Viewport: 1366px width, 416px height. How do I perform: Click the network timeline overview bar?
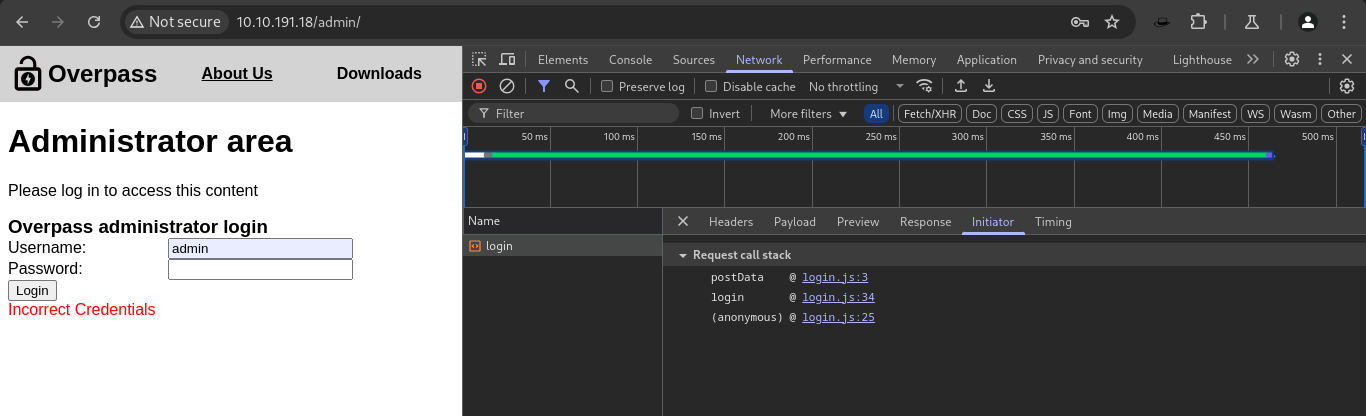point(868,155)
